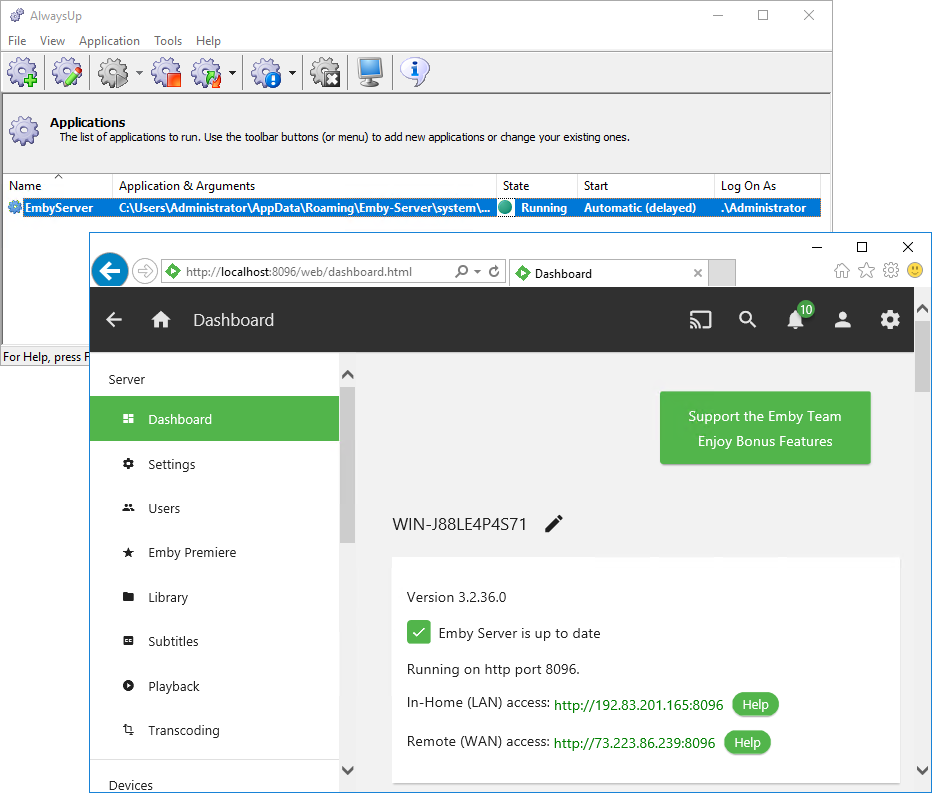Expand the Start application dropdown arrow

click(139, 73)
